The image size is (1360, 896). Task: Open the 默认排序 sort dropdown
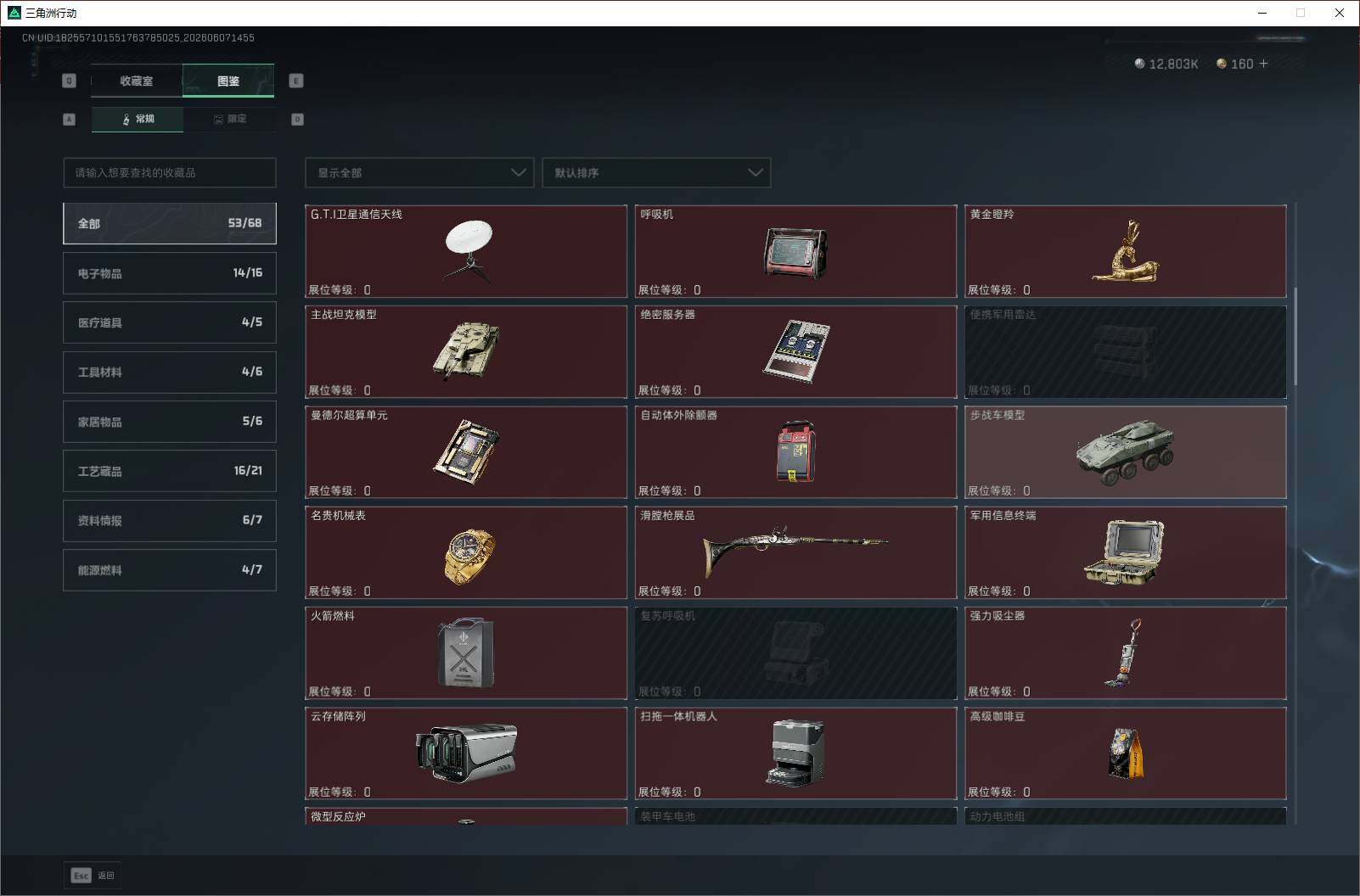pyautogui.click(x=656, y=172)
